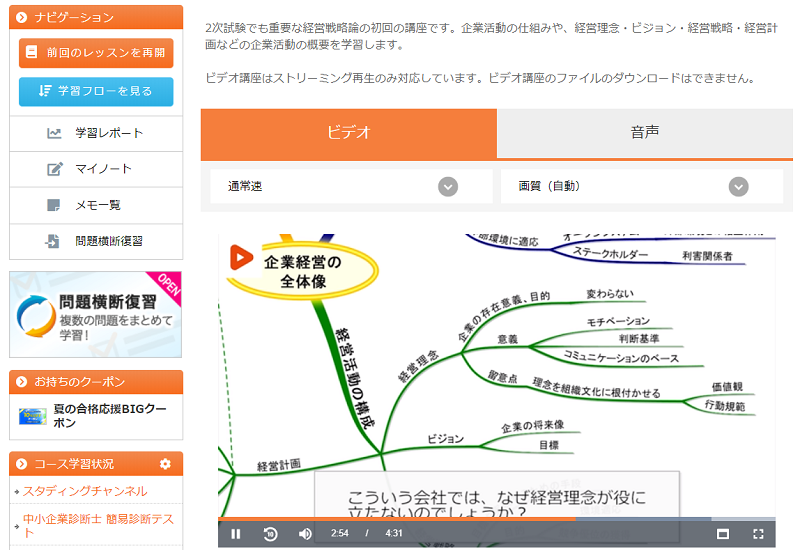Open マイノート in navigation

coord(96,169)
